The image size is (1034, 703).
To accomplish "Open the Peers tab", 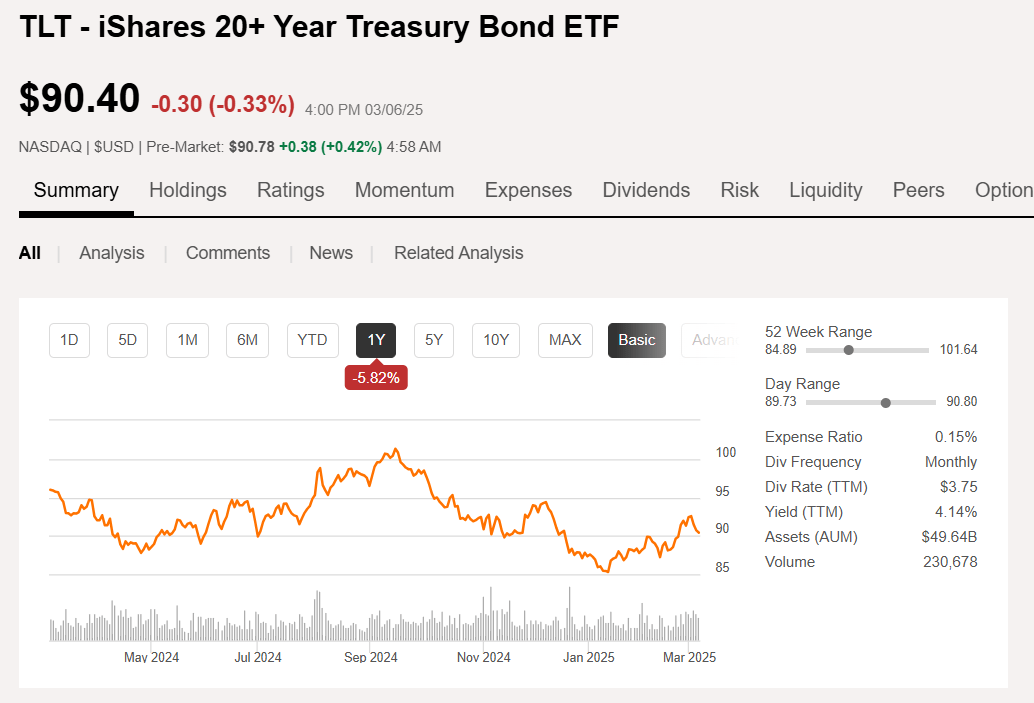I will coord(917,189).
